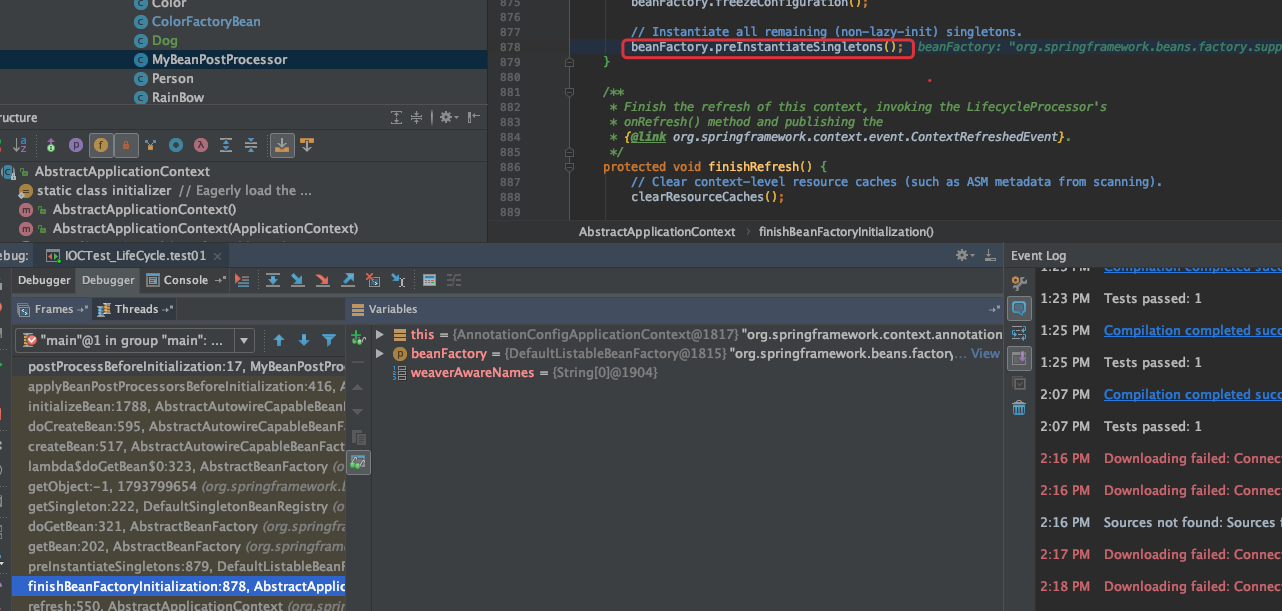This screenshot has width=1282, height=611.
Task: Click Drop Frame debugger icon
Action: coord(373,280)
